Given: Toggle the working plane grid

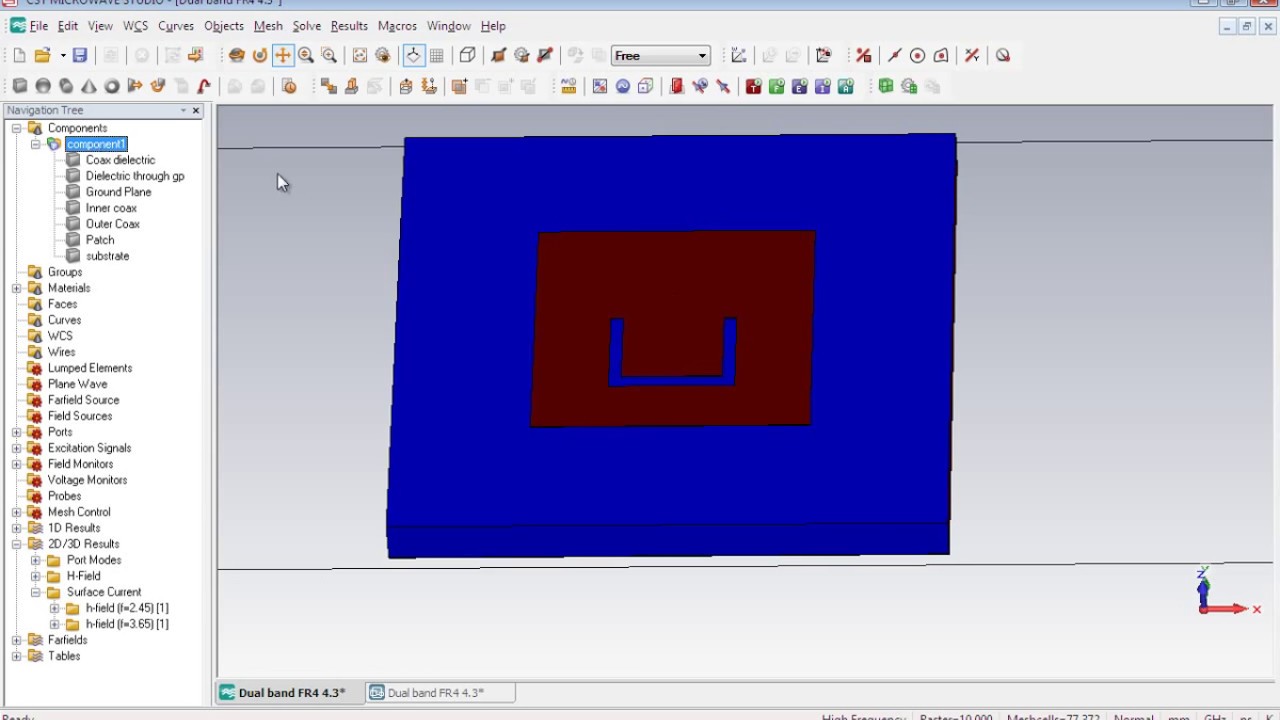Looking at the screenshot, I should coord(437,56).
